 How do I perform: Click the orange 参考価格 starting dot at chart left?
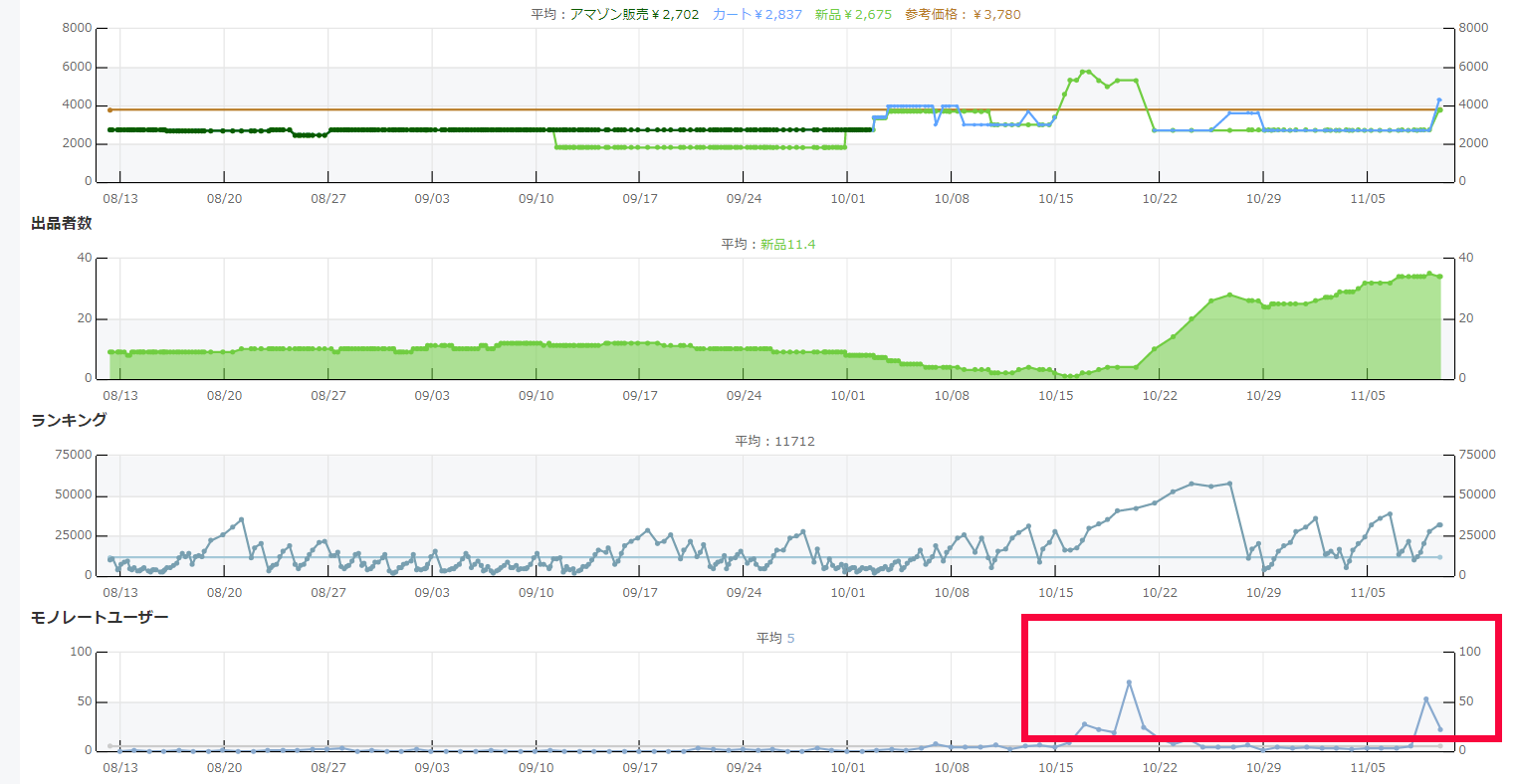coord(109,110)
